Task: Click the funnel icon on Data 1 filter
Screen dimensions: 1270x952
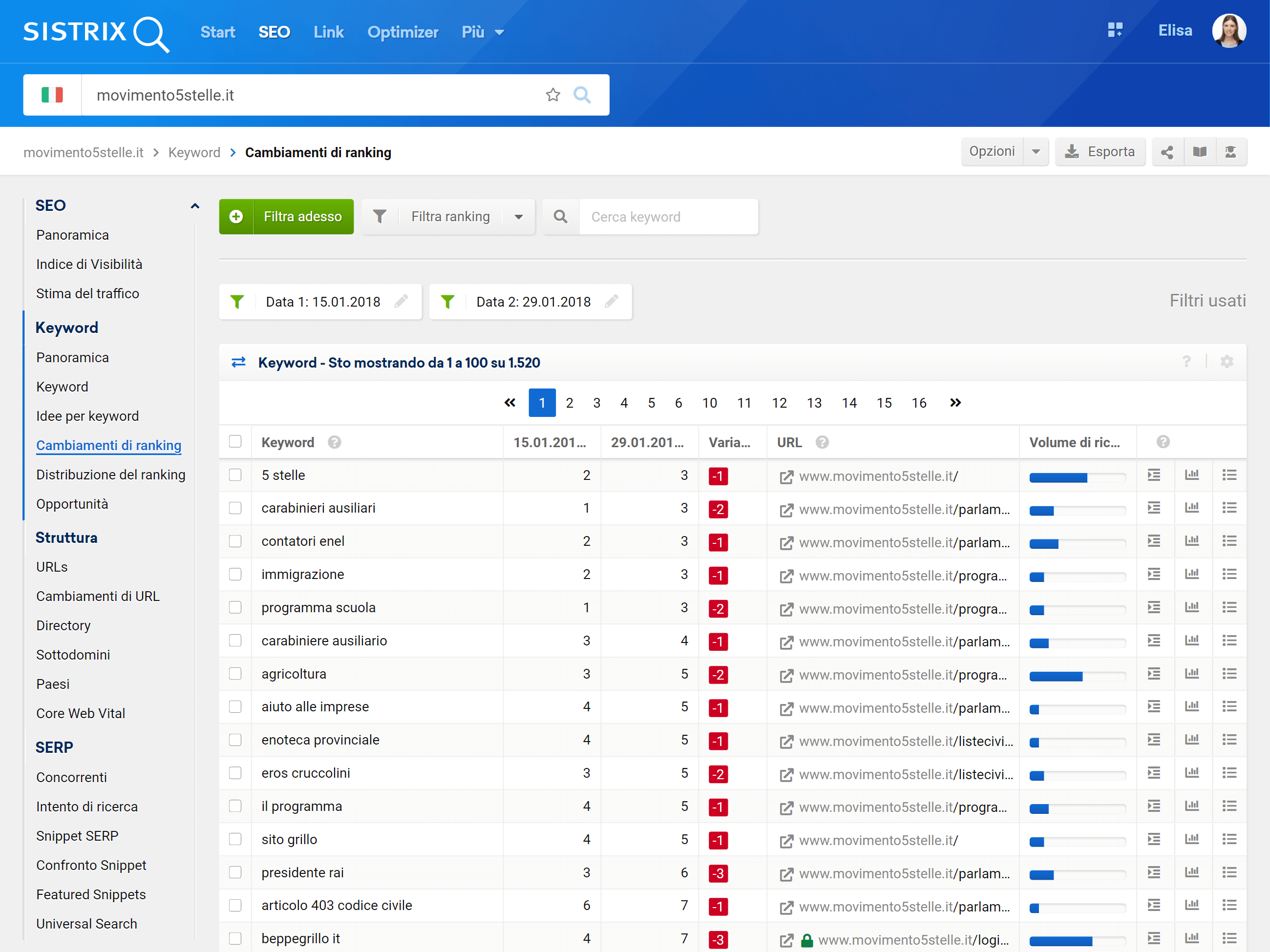Action: (237, 301)
